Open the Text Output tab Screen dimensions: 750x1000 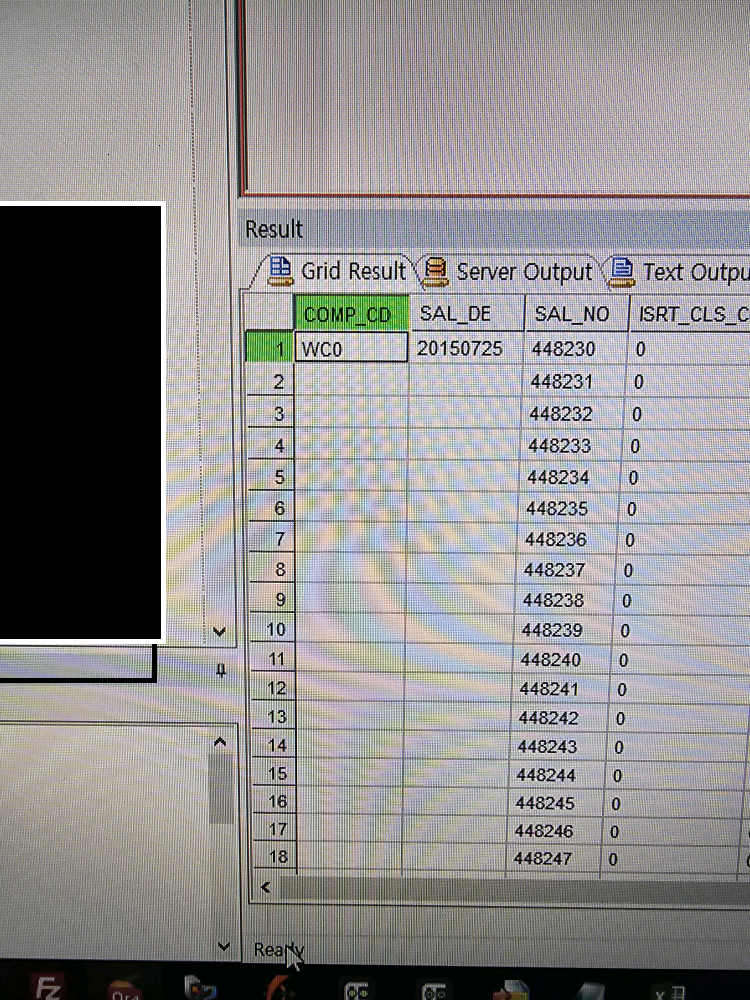pos(680,272)
